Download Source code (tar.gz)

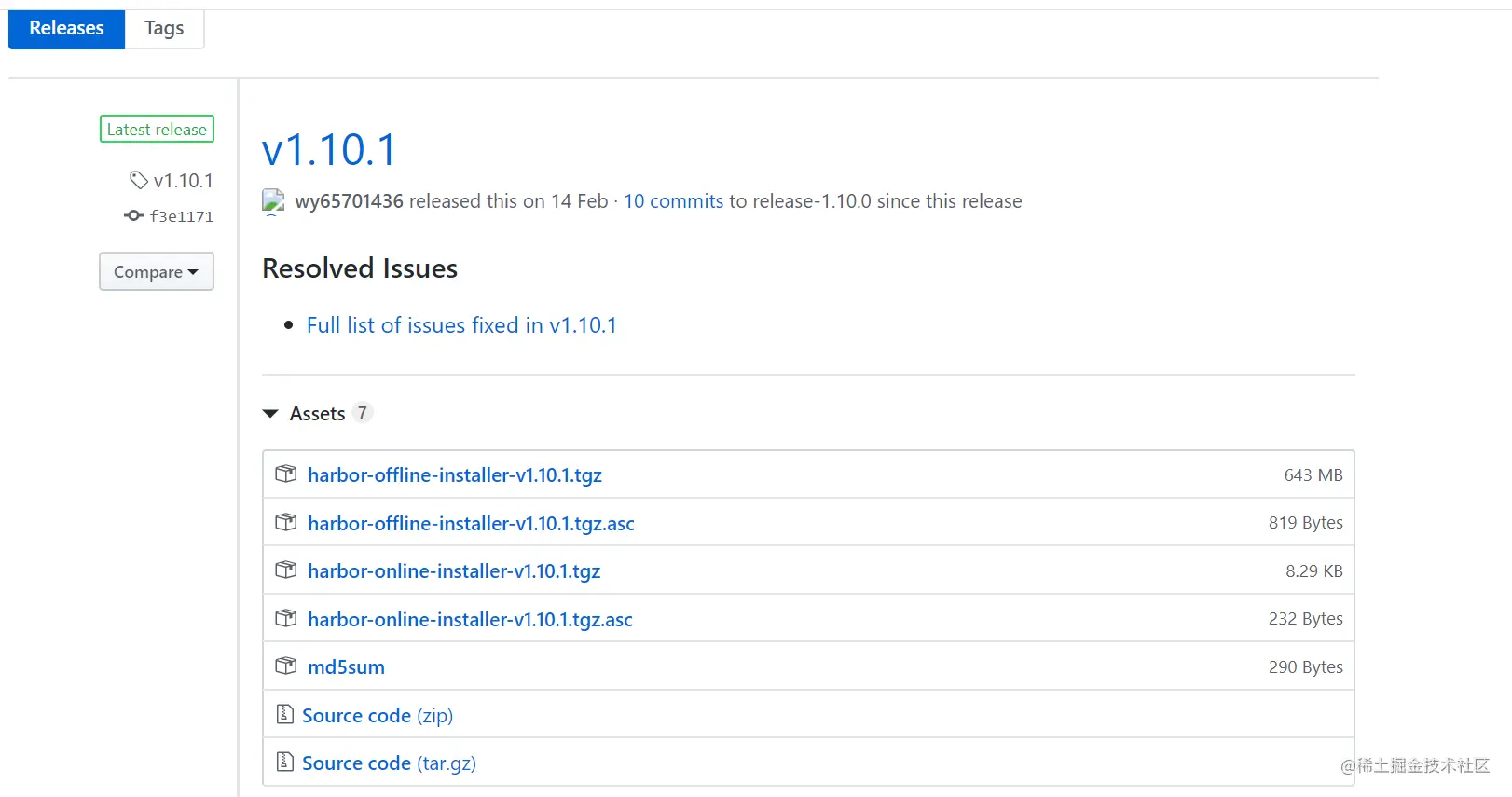pyautogui.click(x=389, y=763)
